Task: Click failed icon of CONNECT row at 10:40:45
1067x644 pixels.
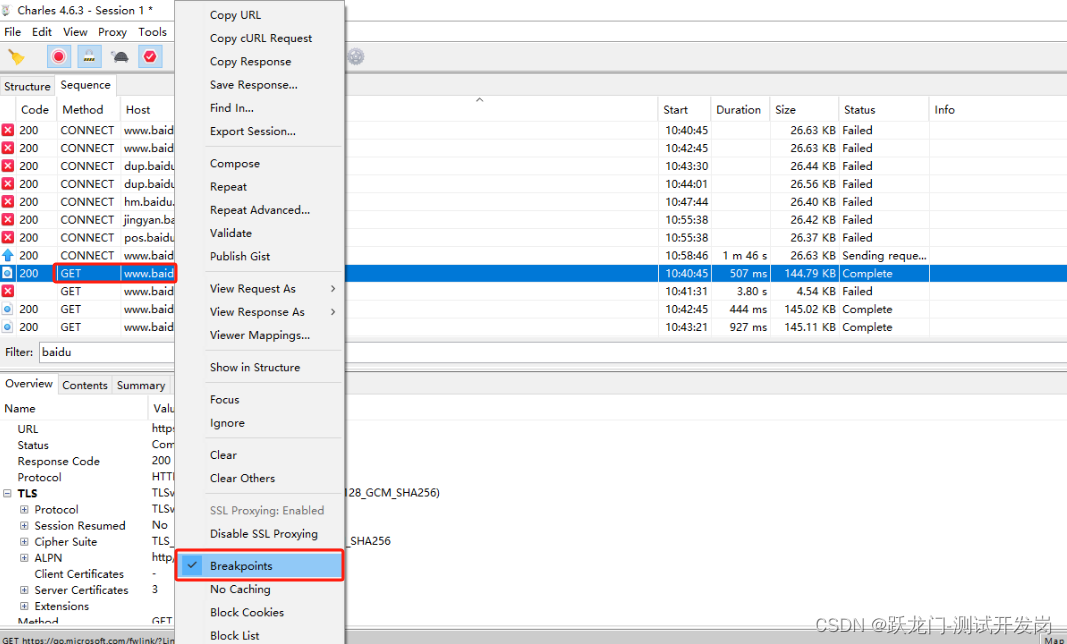Action: tap(7, 130)
